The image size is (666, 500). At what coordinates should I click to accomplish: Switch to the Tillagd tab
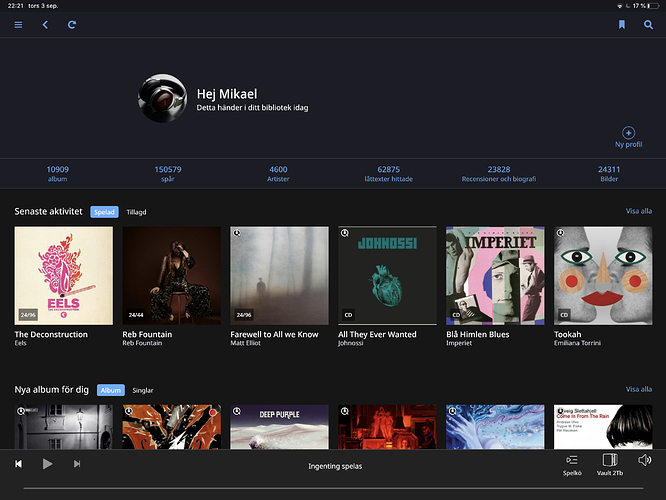pyautogui.click(x=136, y=212)
